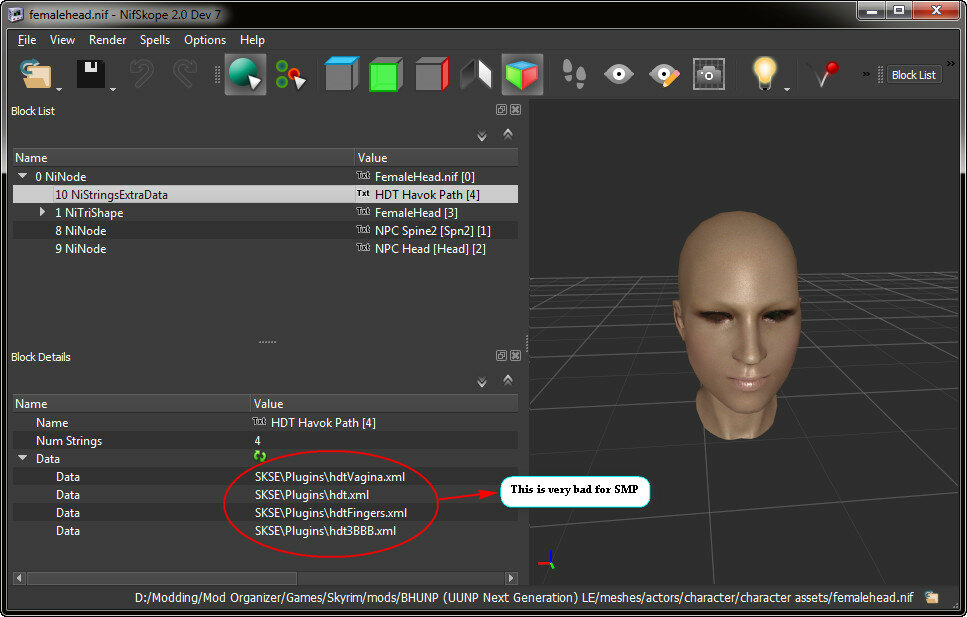Toggle the walk-mode footsteps icon

[x=574, y=74]
